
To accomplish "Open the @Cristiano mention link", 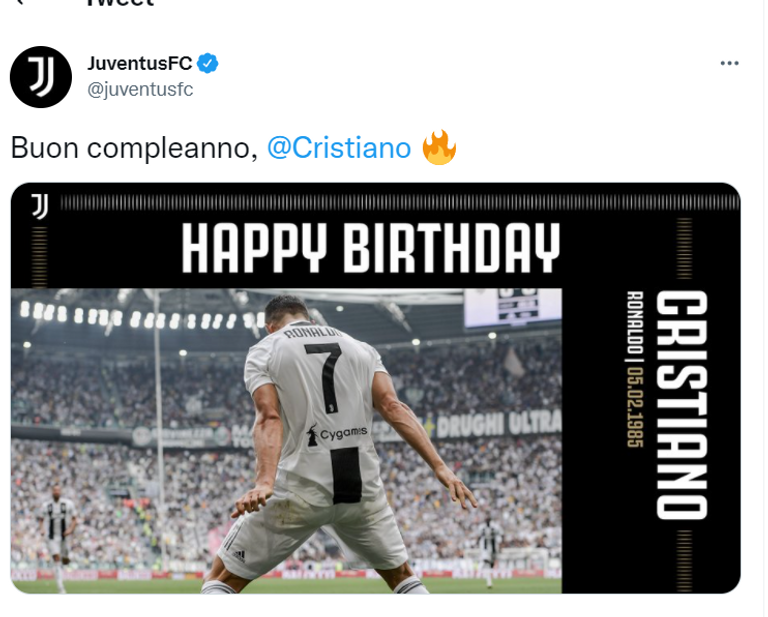I will (339, 148).
